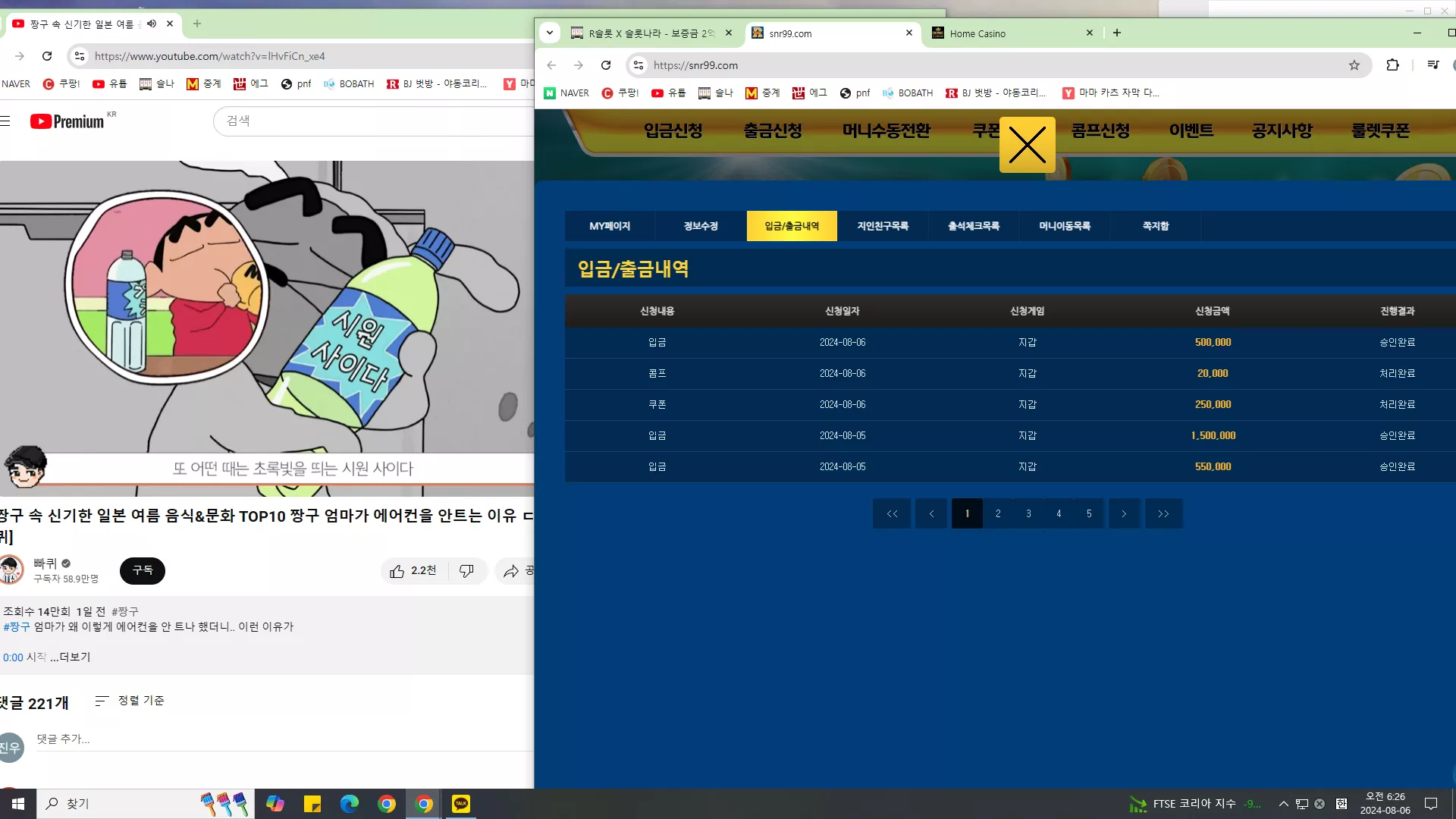
Task: Close the YouTube 짱구 tab
Action: tap(170, 24)
